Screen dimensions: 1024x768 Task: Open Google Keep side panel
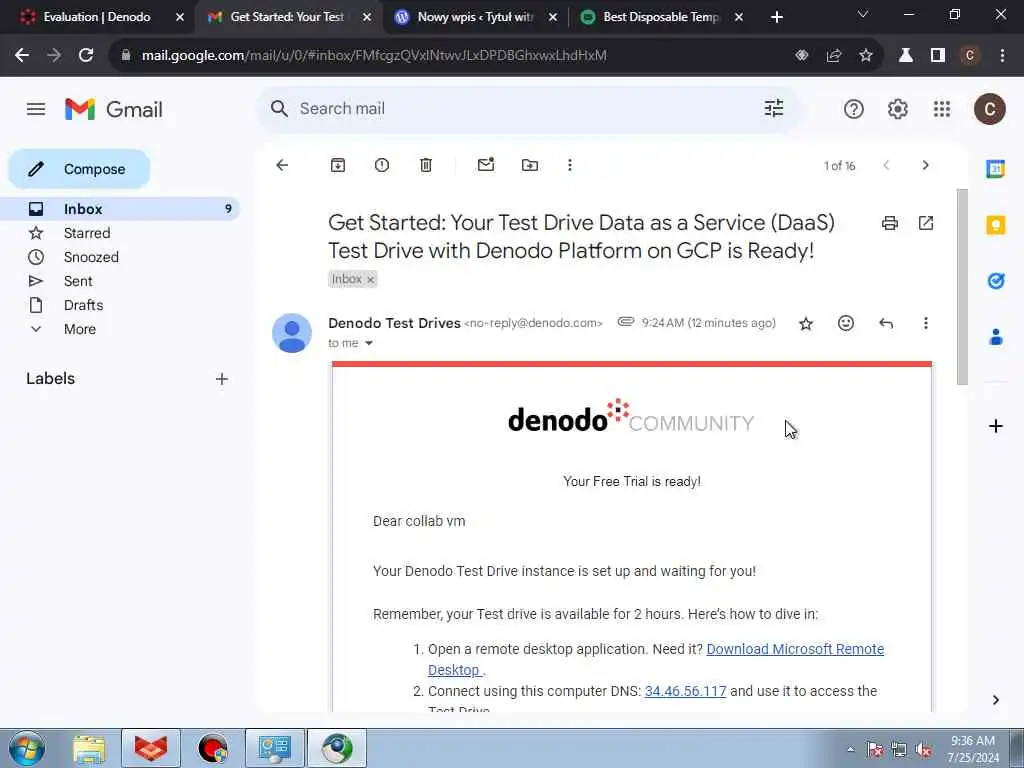pyautogui.click(x=995, y=225)
